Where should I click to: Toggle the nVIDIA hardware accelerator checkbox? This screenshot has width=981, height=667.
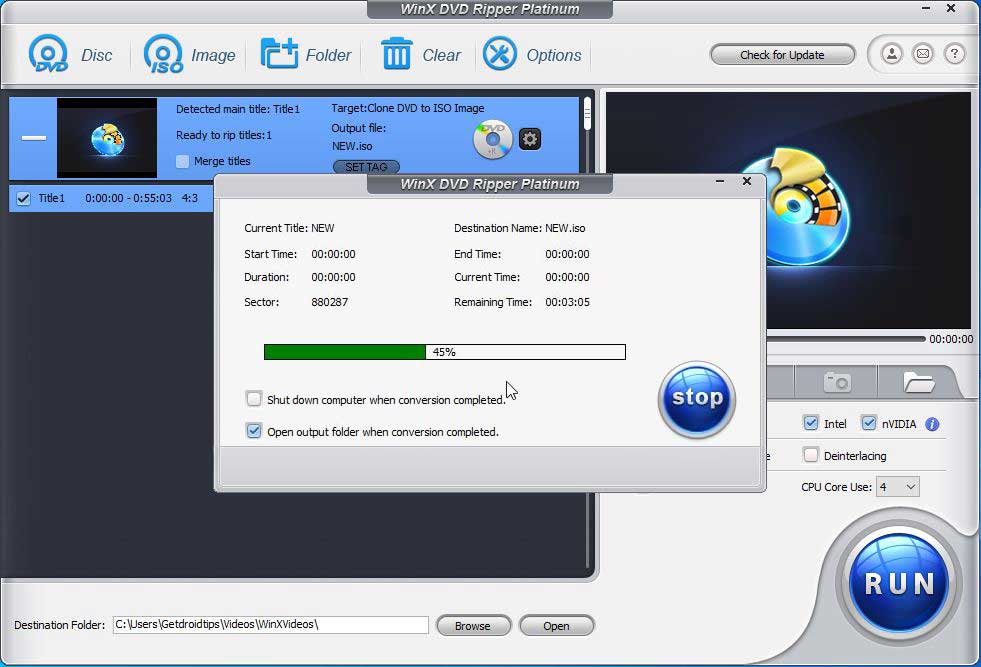(868, 423)
